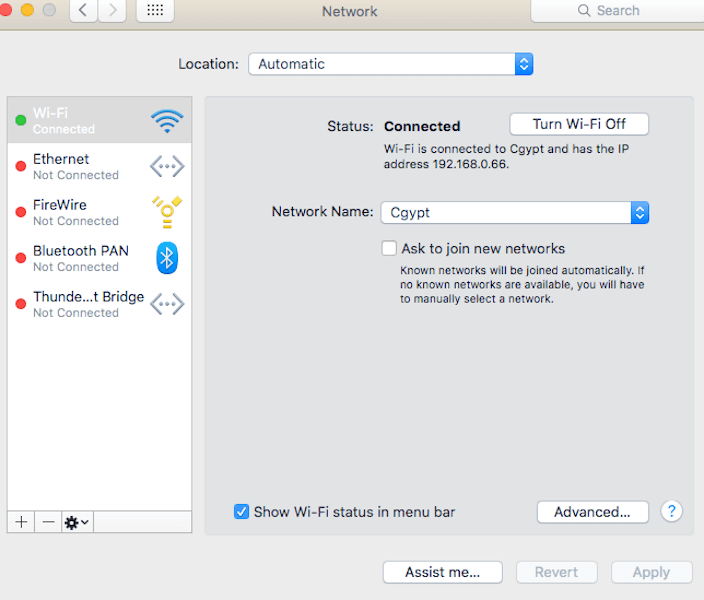
Task: Click the Ethernet arrows icon
Action: click(167, 167)
